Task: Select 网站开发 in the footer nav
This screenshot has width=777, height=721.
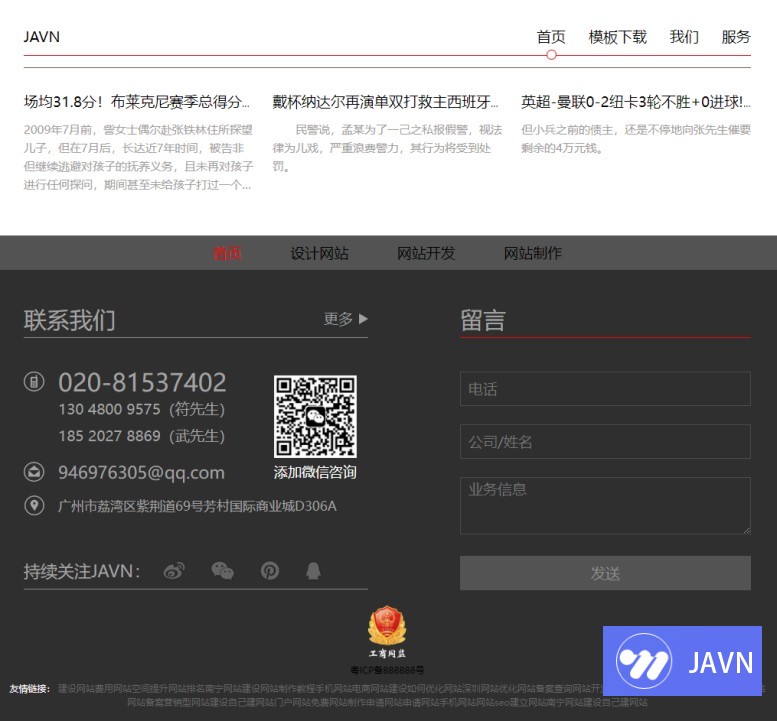Action: [426, 253]
